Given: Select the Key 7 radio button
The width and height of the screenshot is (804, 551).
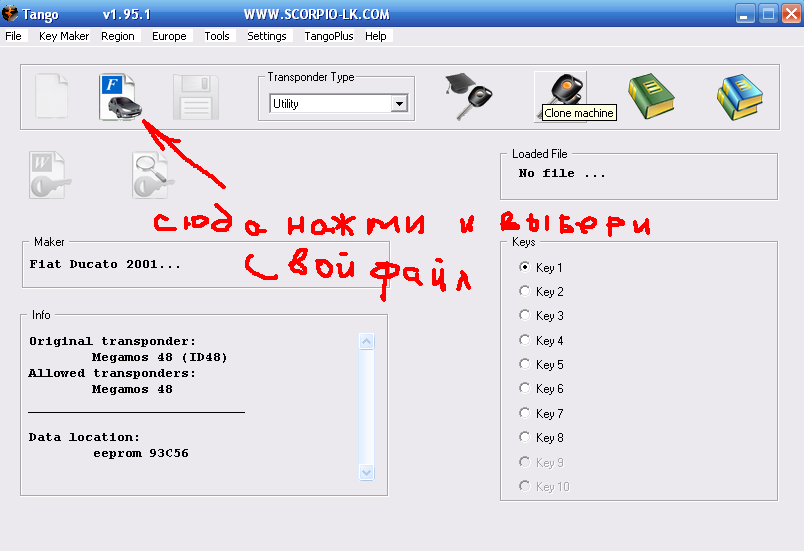Looking at the screenshot, I should (x=524, y=413).
